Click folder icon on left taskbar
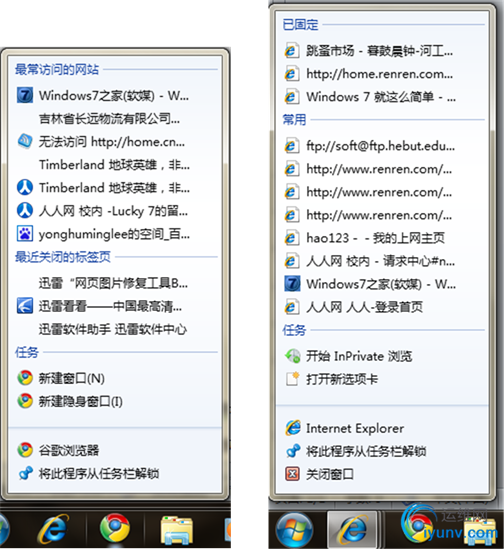The height and width of the screenshot is (549, 504). pos(177,530)
